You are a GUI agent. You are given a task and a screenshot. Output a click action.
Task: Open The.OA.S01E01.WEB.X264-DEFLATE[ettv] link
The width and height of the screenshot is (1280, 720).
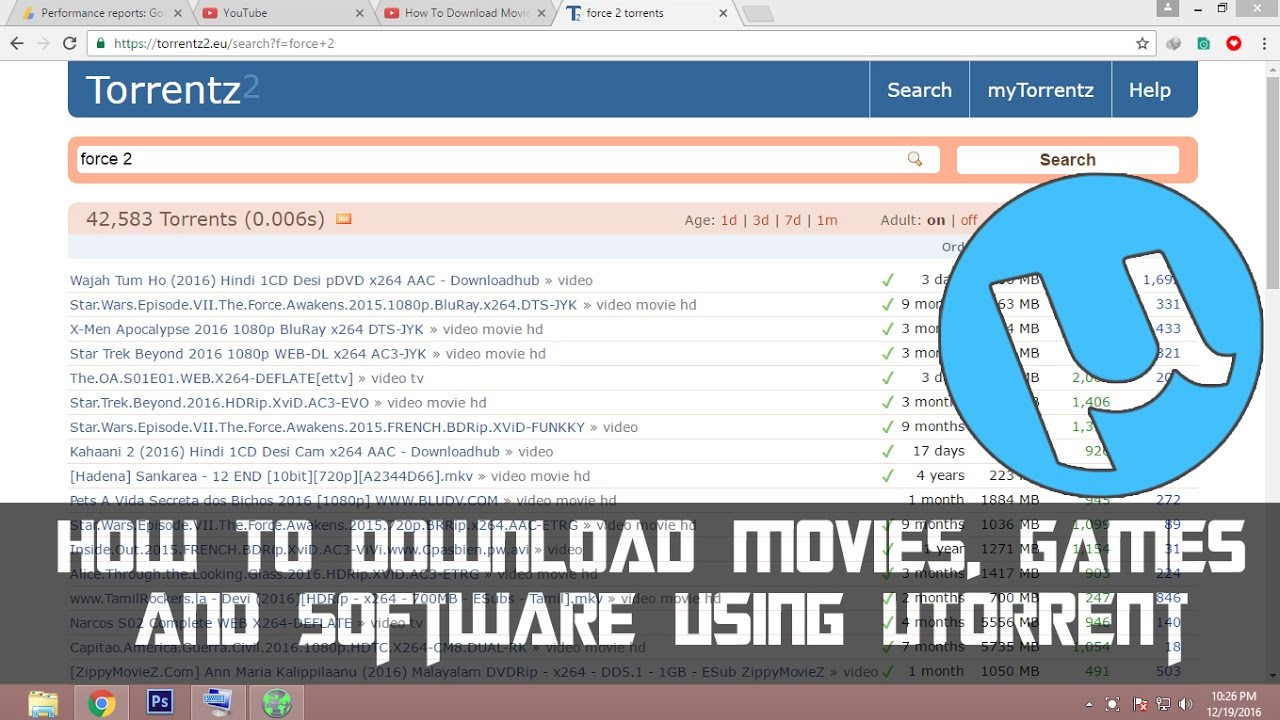pyautogui.click(x=211, y=378)
